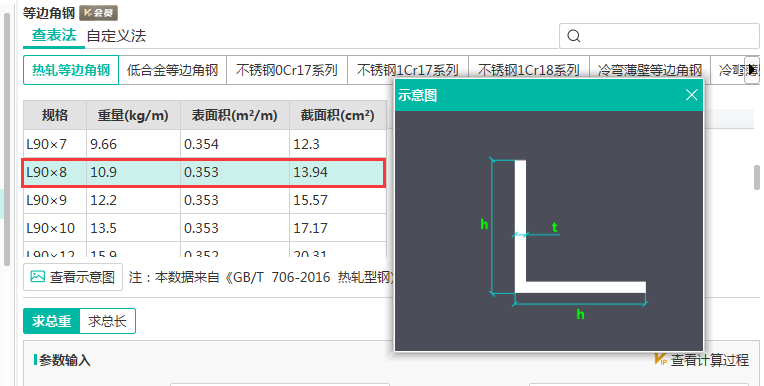764x386 pixels.
Task: Click the right vertical scrollbar thumb
Action: pos(757,177)
